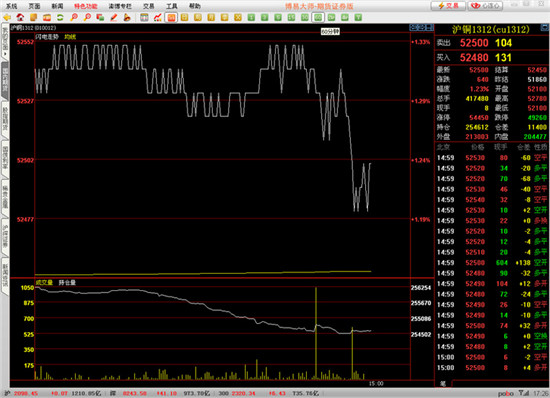Click the green refresh arrows icon
The width and height of the screenshot is (550, 398).
tap(60, 18)
